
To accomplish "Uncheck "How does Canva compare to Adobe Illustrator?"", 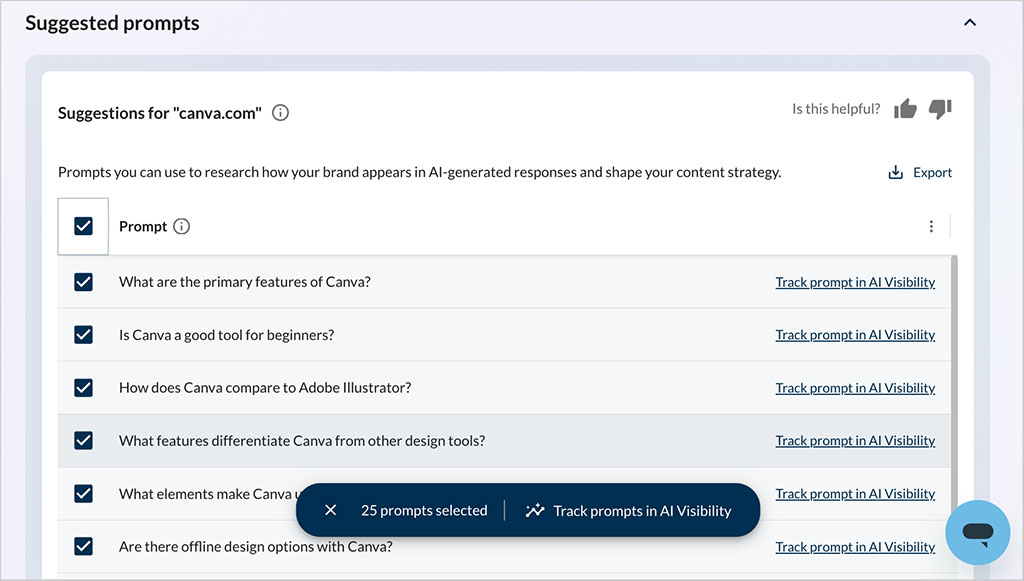I will pos(83,388).
